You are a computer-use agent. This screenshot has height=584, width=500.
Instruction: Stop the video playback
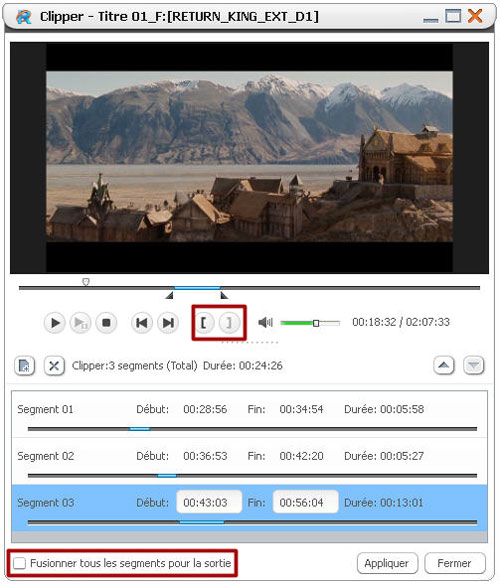point(106,323)
